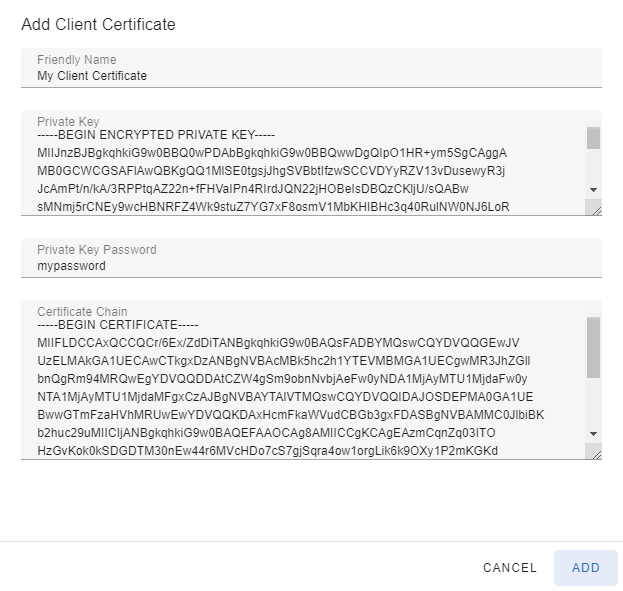Click the Certificate Chain scrollbar thumb
623x591 pixels.
pyautogui.click(x=593, y=347)
